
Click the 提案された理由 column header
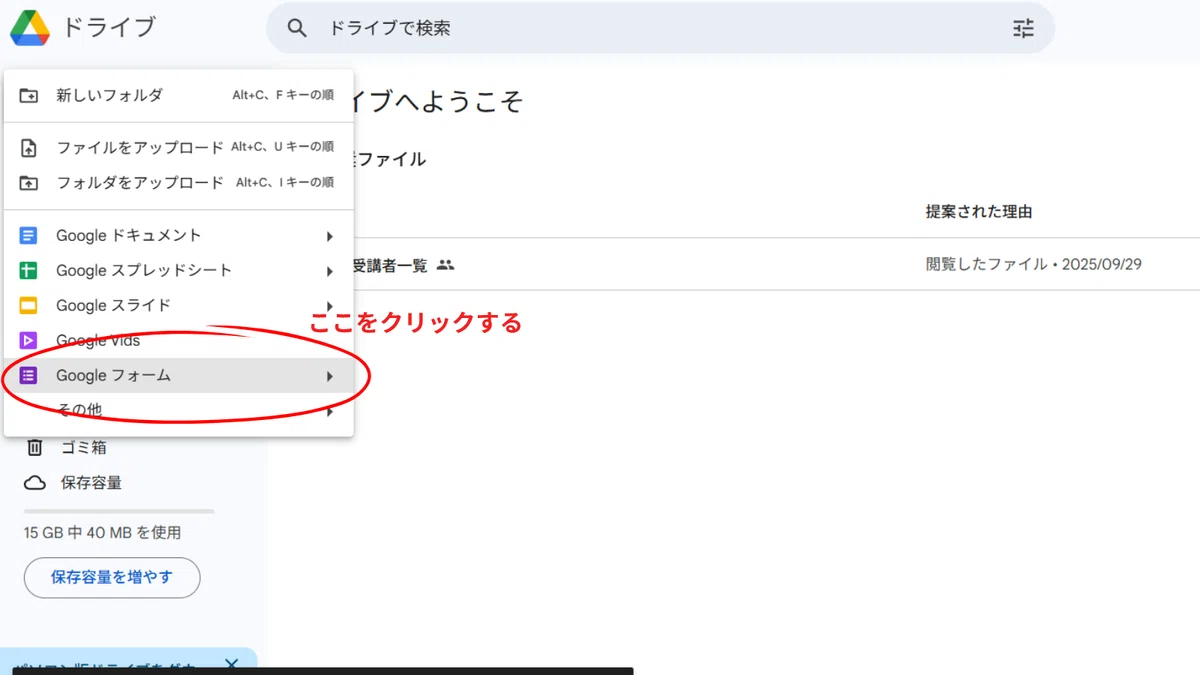979,212
